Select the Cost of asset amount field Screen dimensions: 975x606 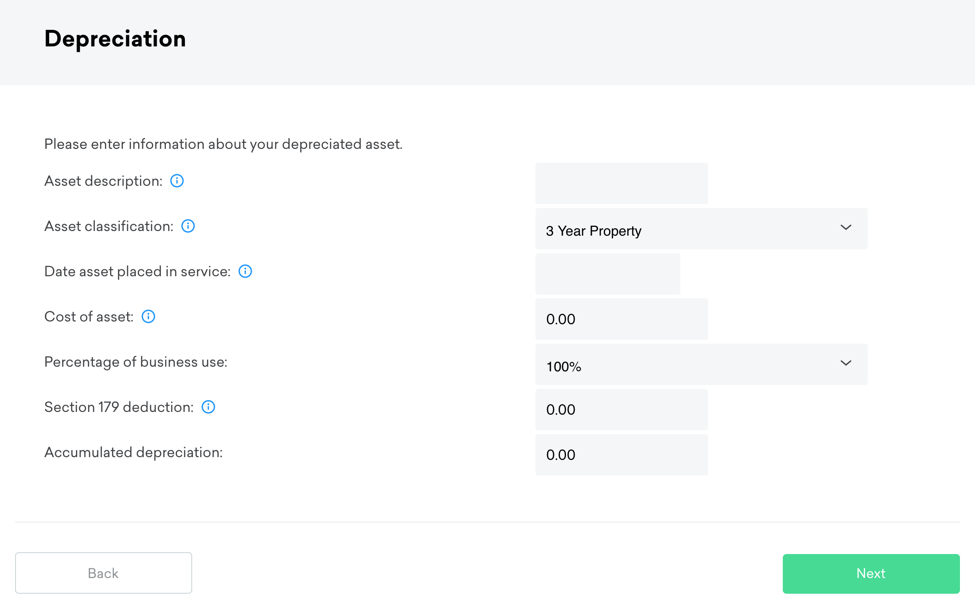coord(621,319)
